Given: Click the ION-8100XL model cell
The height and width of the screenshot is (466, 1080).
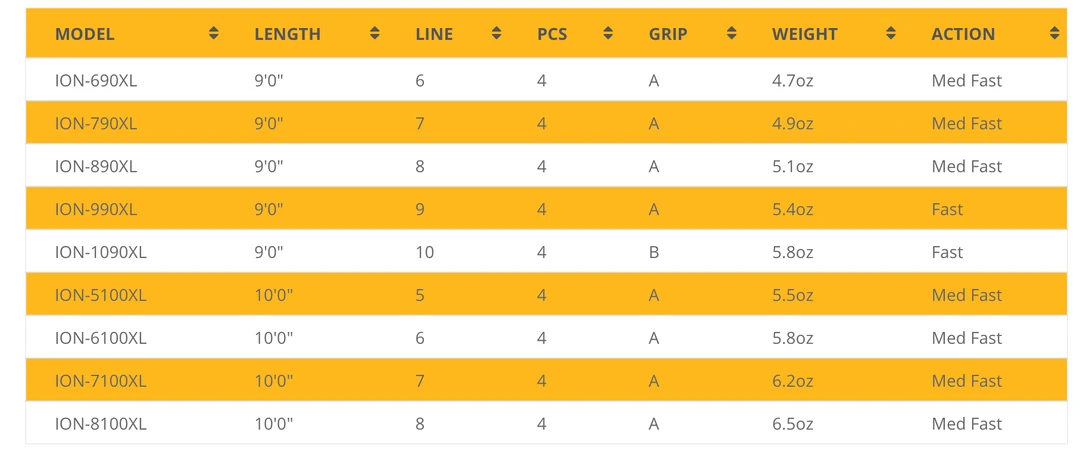Looking at the screenshot, I should tap(101, 425).
